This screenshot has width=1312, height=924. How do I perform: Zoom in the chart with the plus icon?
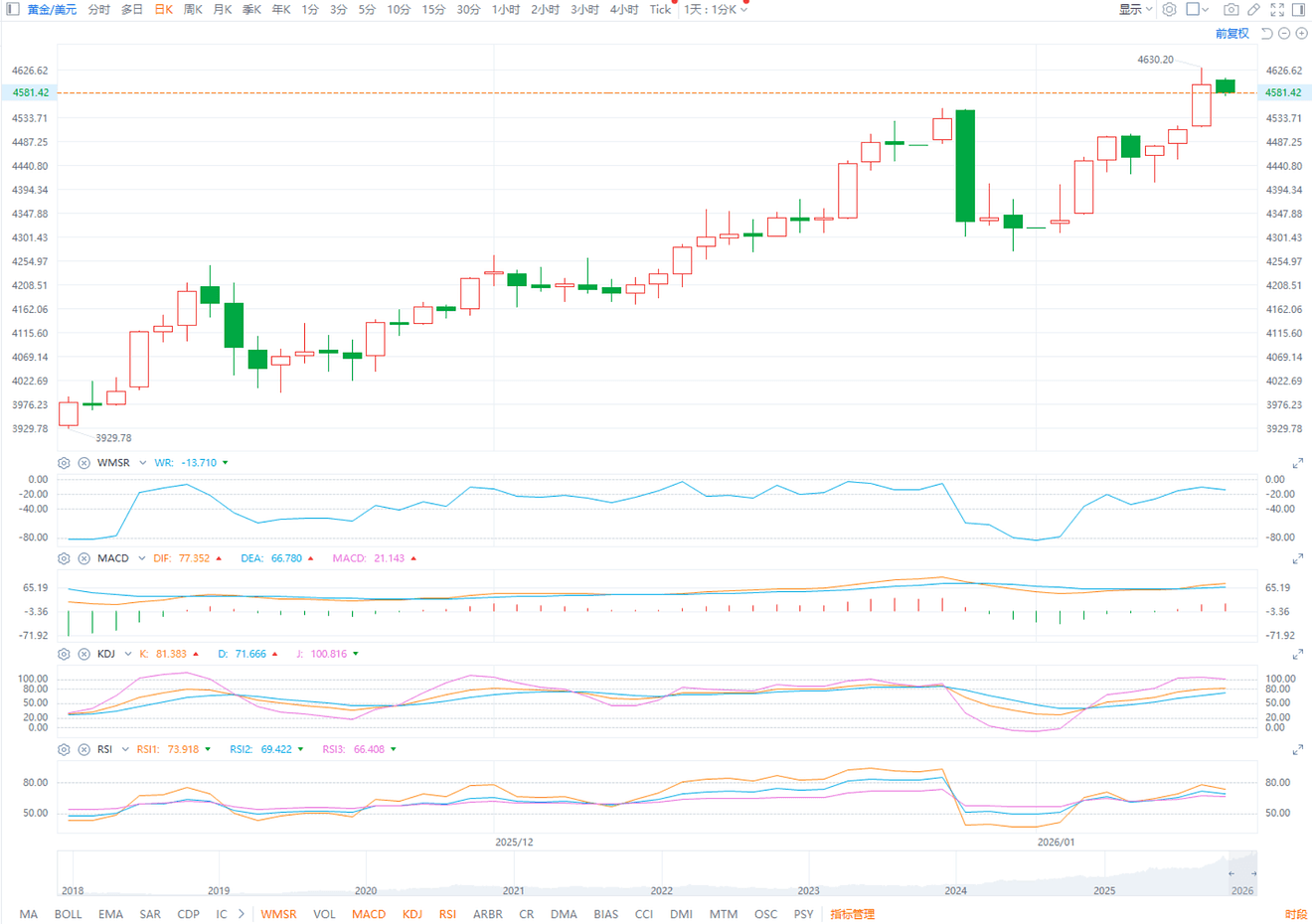tap(1302, 33)
